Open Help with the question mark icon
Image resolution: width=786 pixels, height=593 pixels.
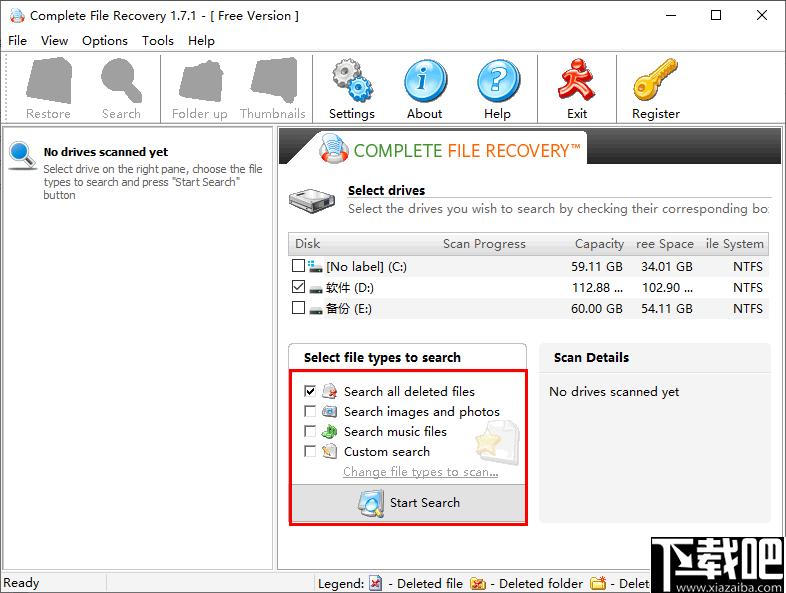(x=498, y=81)
